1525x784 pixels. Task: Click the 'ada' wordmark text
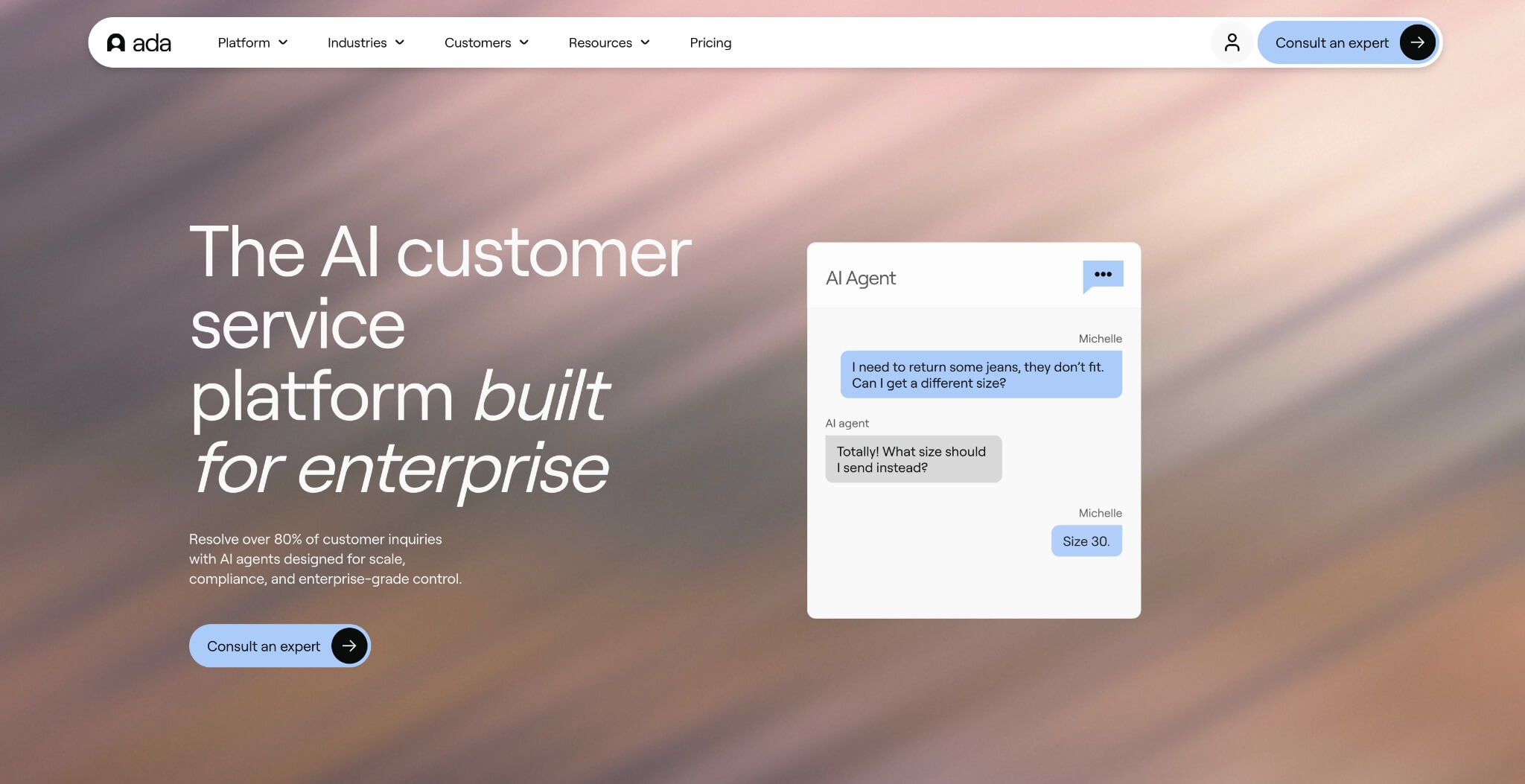point(152,43)
